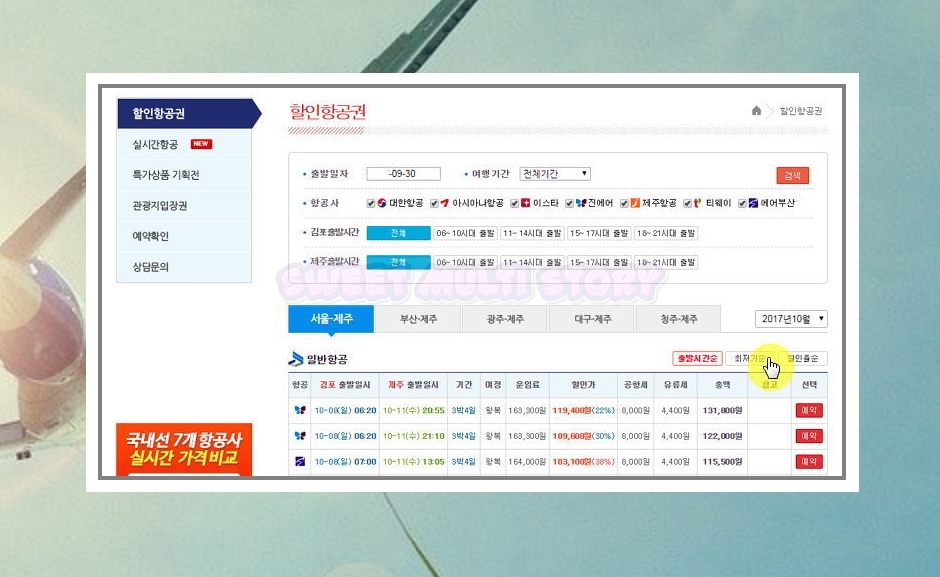Click the airline icon in the 122,000원 row

[300, 436]
